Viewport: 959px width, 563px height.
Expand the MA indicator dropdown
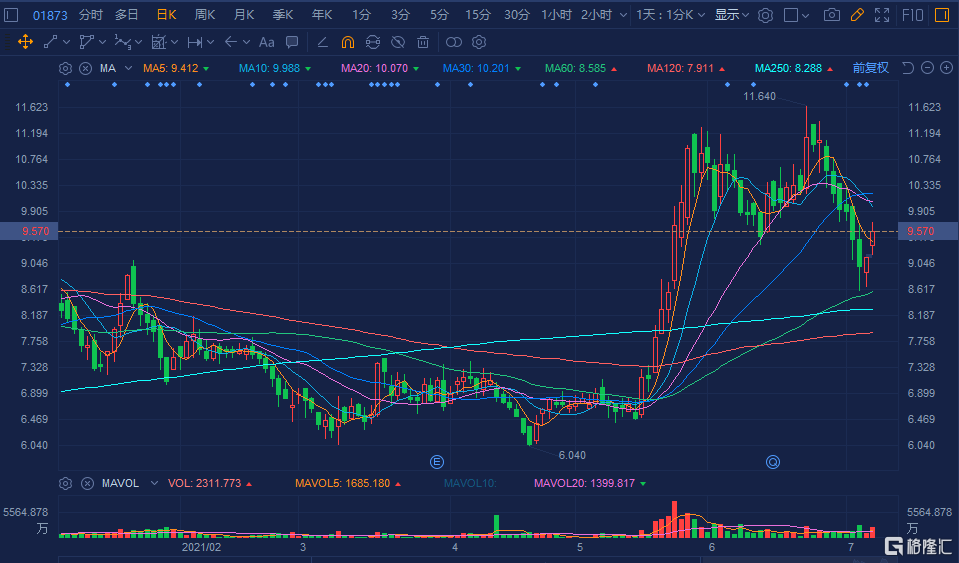(x=128, y=68)
